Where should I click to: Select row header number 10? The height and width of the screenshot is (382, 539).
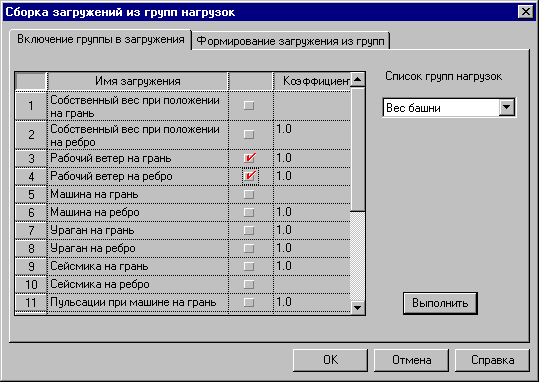(x=31, y=284)
